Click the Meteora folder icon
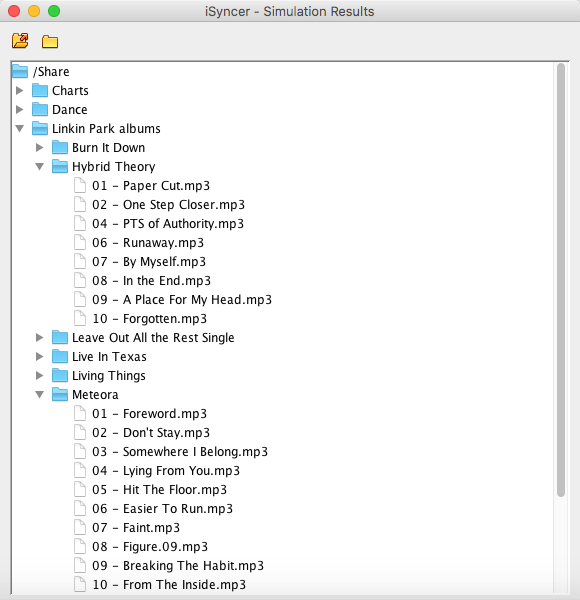Screen dimensions: 580x600 [60, 395]
